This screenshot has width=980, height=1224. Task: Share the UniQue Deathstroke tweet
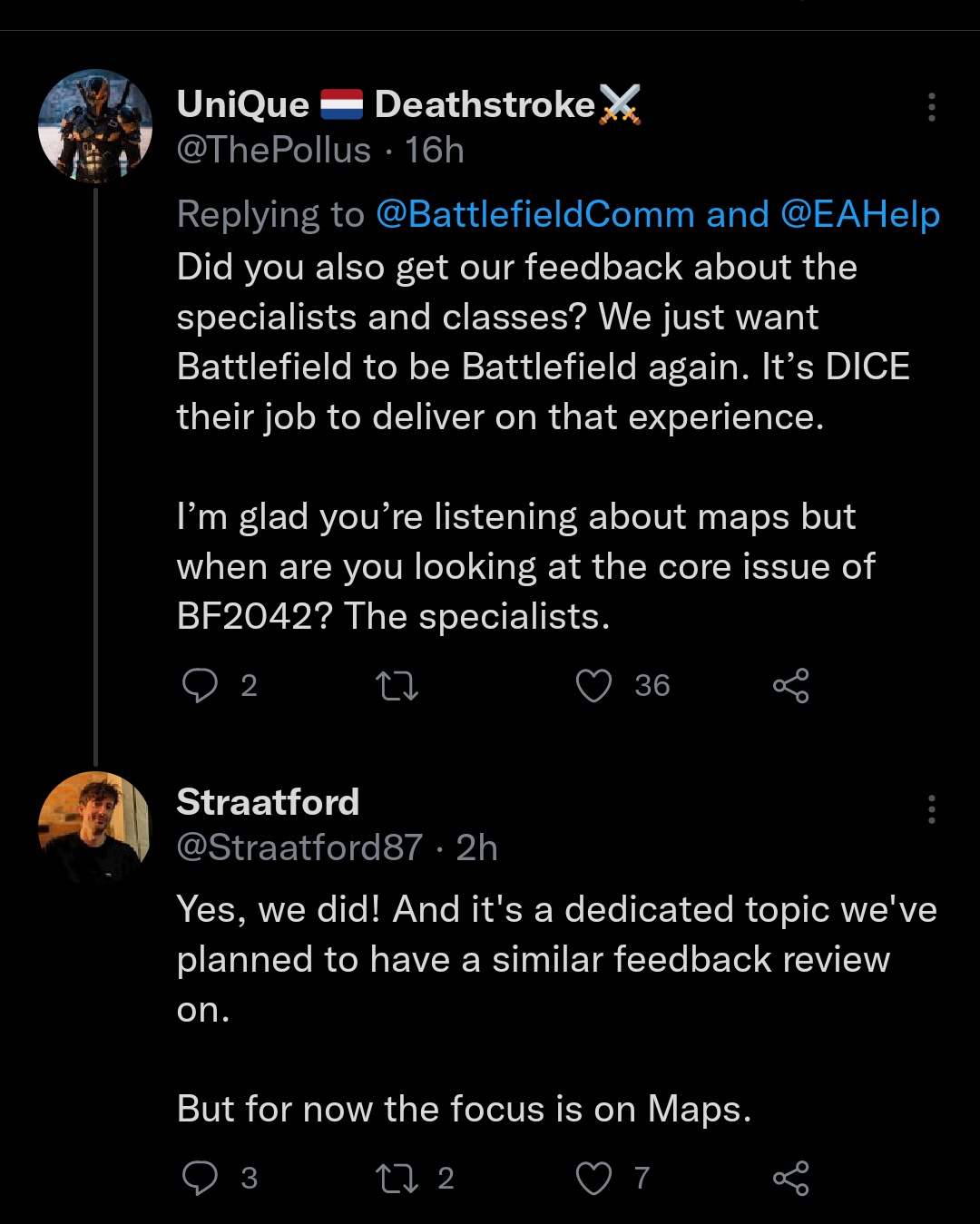(x=790, y=686)
